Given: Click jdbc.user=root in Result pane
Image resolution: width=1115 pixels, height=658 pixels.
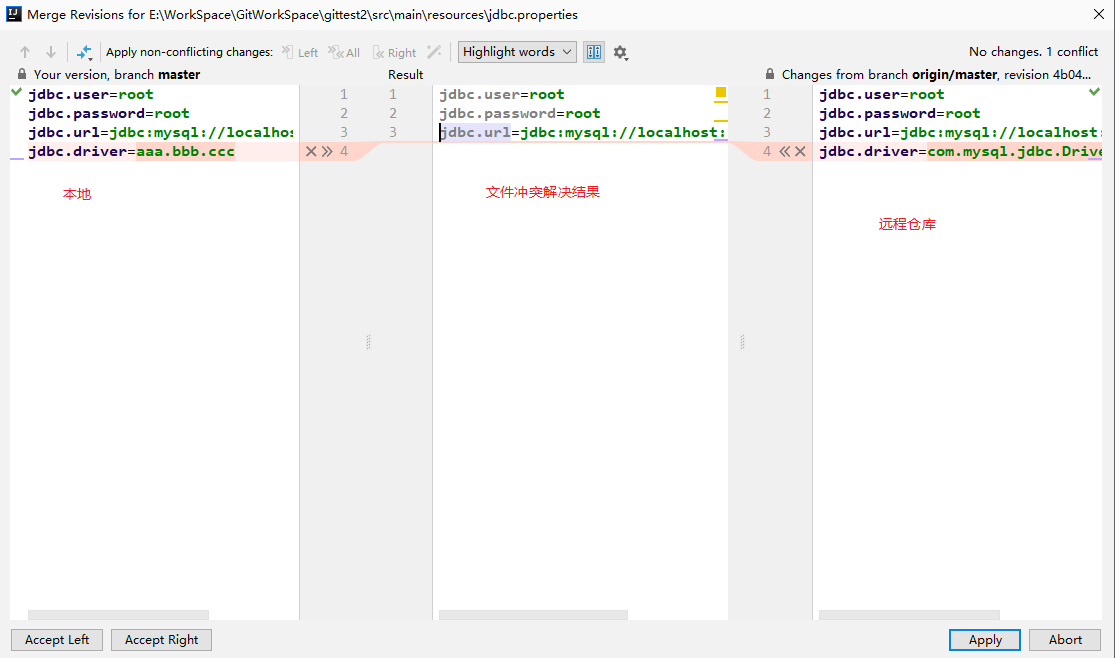Looking at the screenshot, I should (501, 94).
